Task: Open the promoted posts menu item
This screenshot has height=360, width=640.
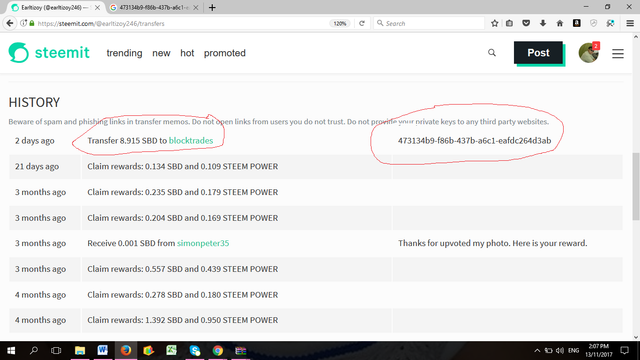Action: [225, 53]
